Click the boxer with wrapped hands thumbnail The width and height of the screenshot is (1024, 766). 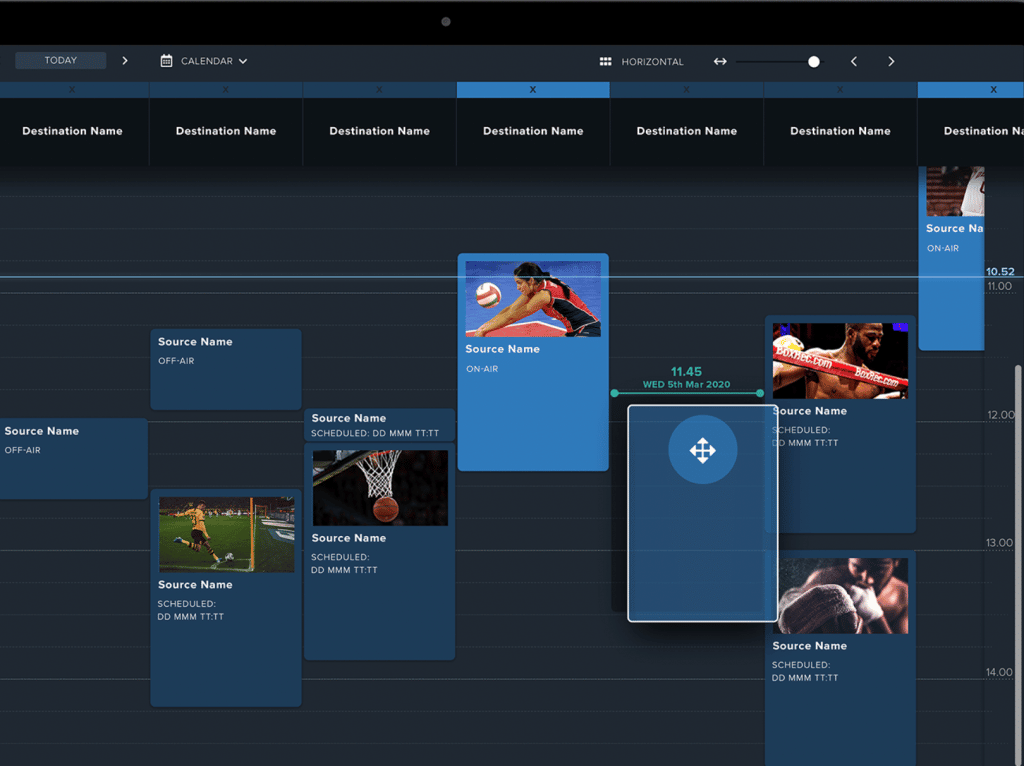point(840,596)
